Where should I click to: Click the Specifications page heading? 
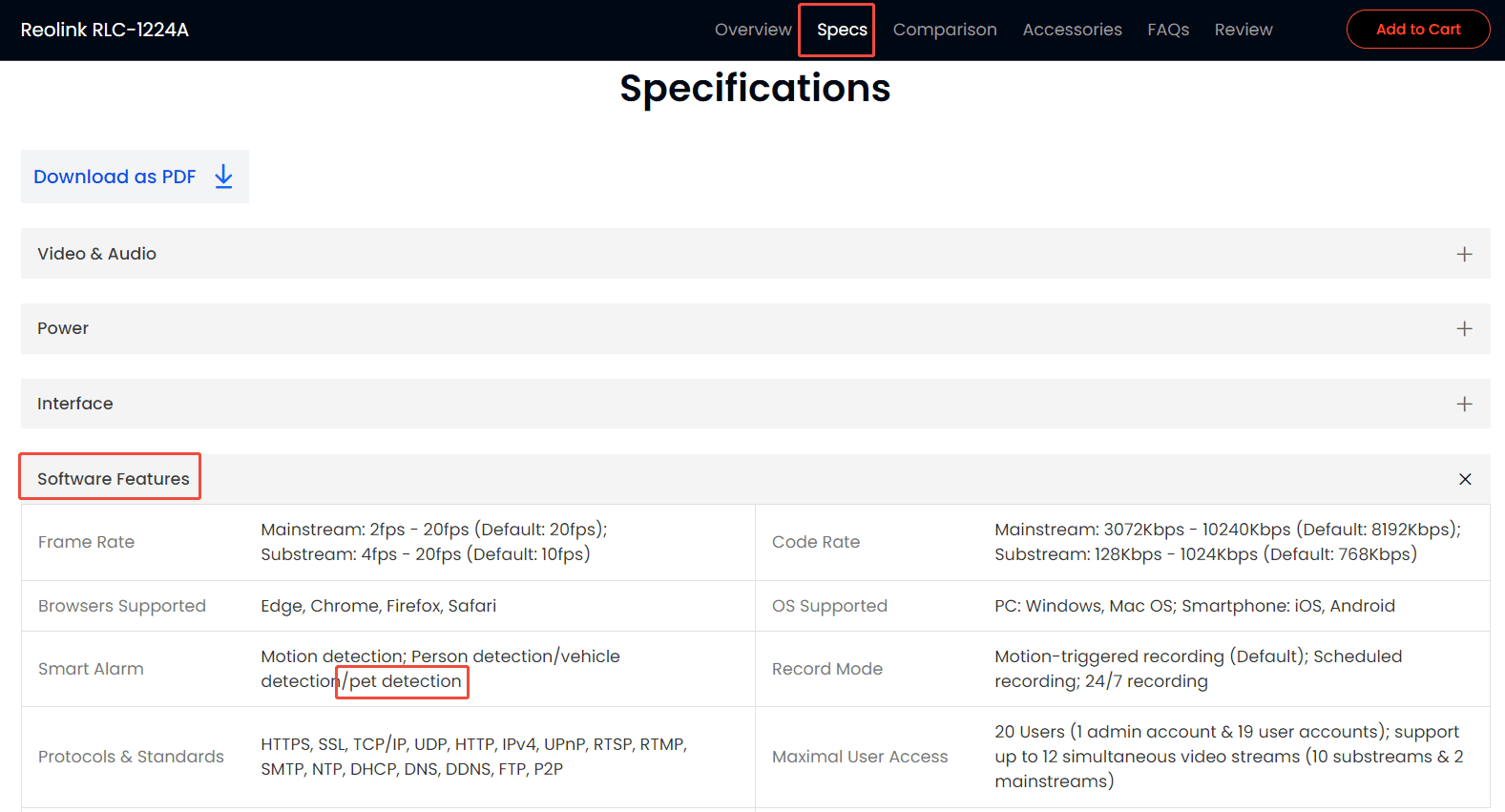pyautogui.click(x=755, y=88)
